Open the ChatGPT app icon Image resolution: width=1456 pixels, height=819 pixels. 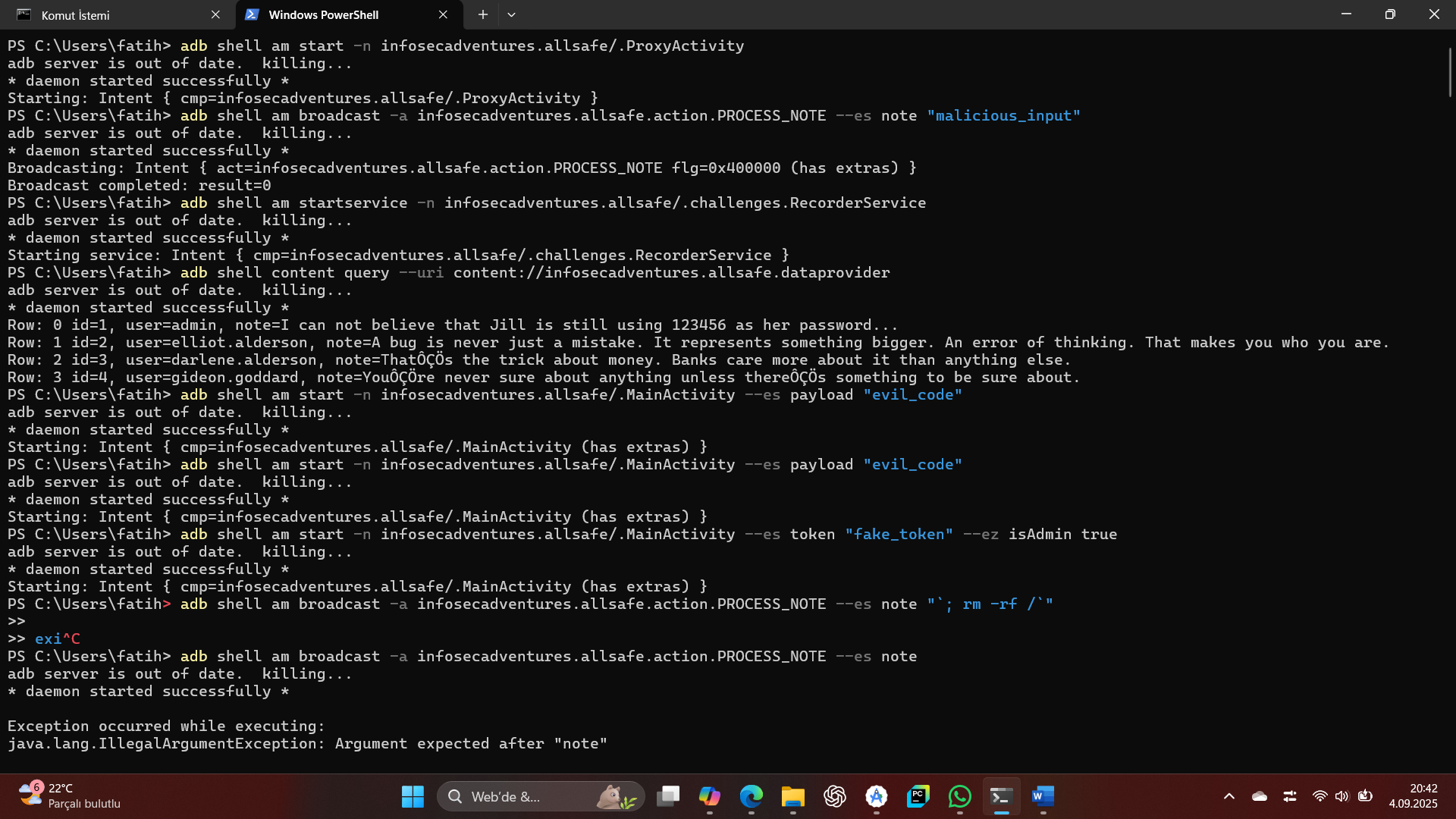[835, 796]
